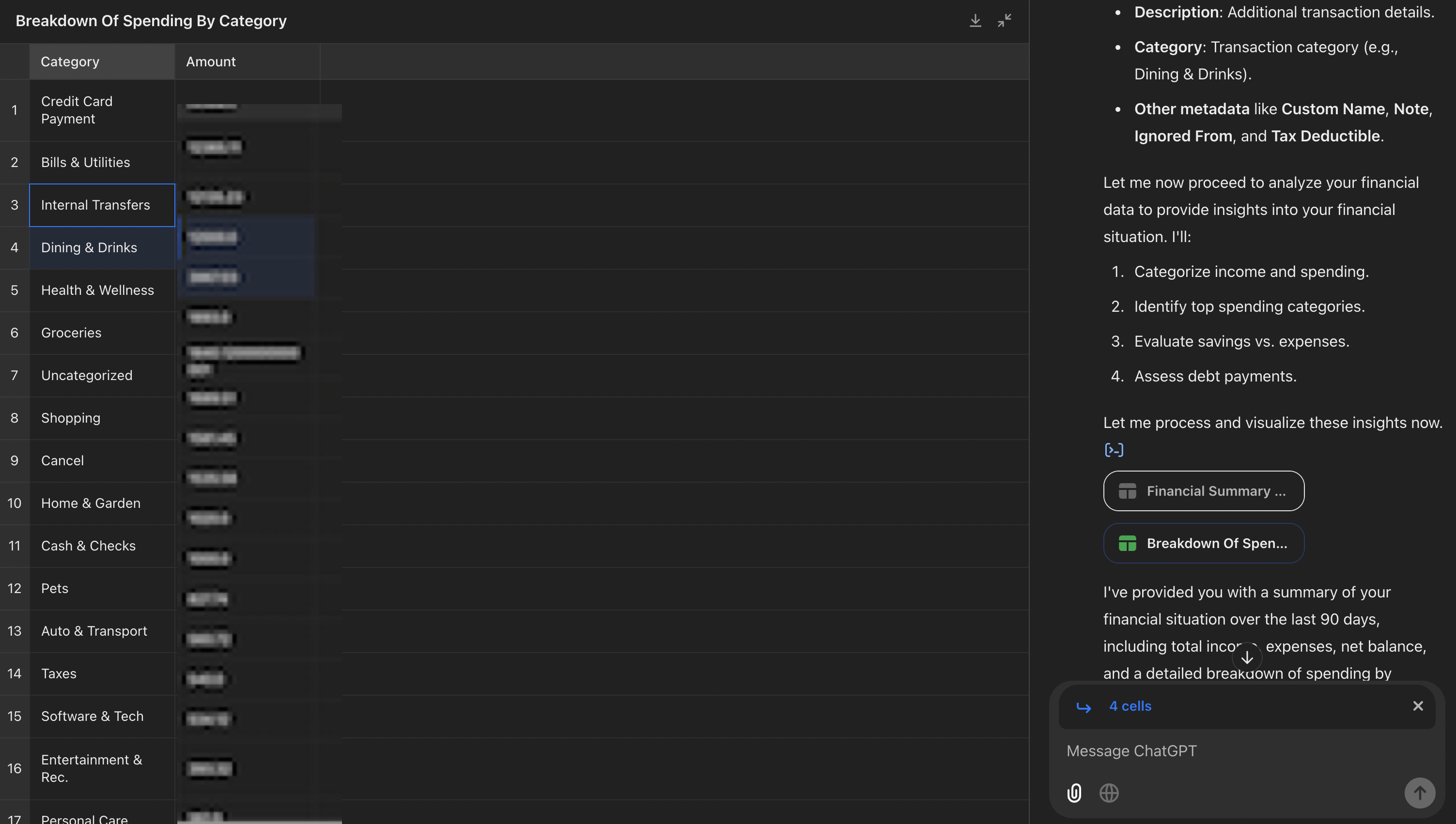Click the Breakdown Of Spending By Category title
Image resolution: width=1456 pixels, height=824 pixels.
(x=151, y=21)
